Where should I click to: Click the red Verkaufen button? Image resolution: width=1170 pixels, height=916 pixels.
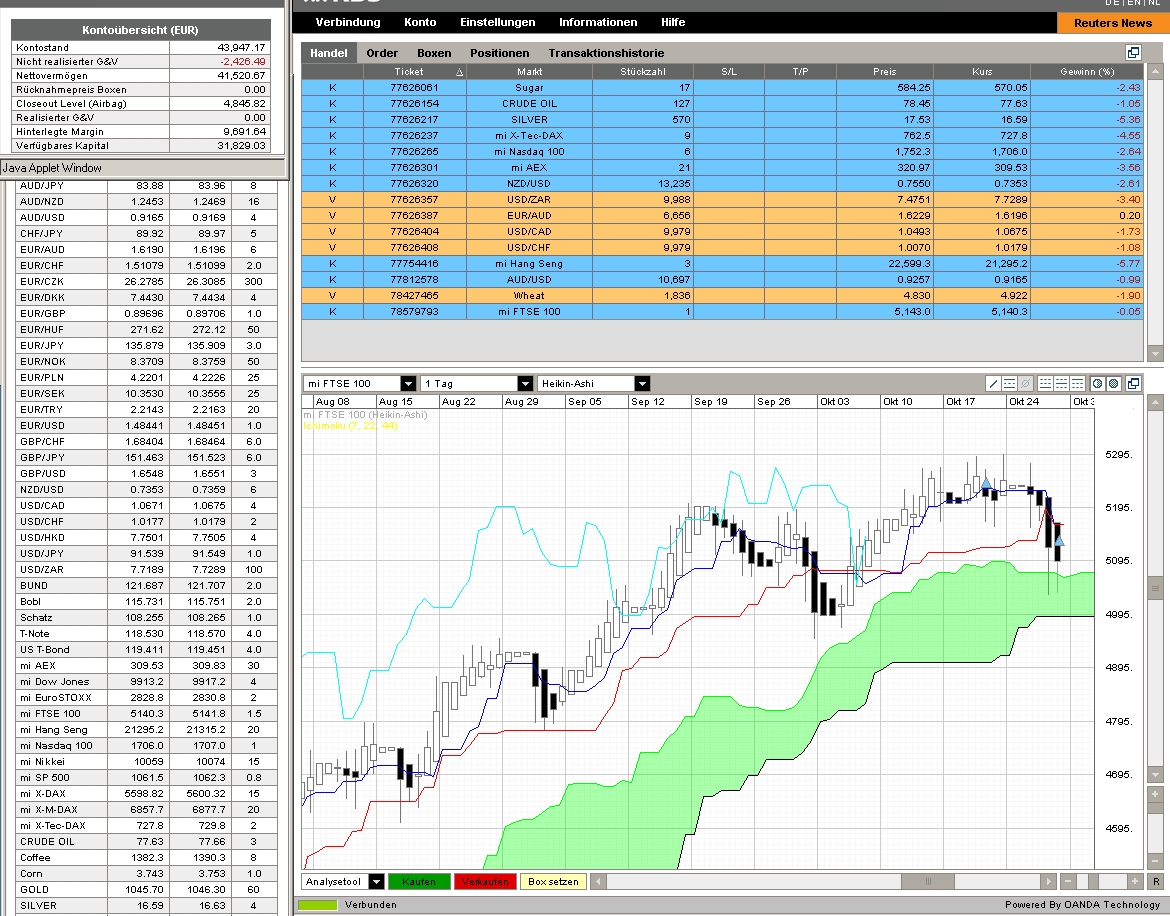tap(485, 882)
